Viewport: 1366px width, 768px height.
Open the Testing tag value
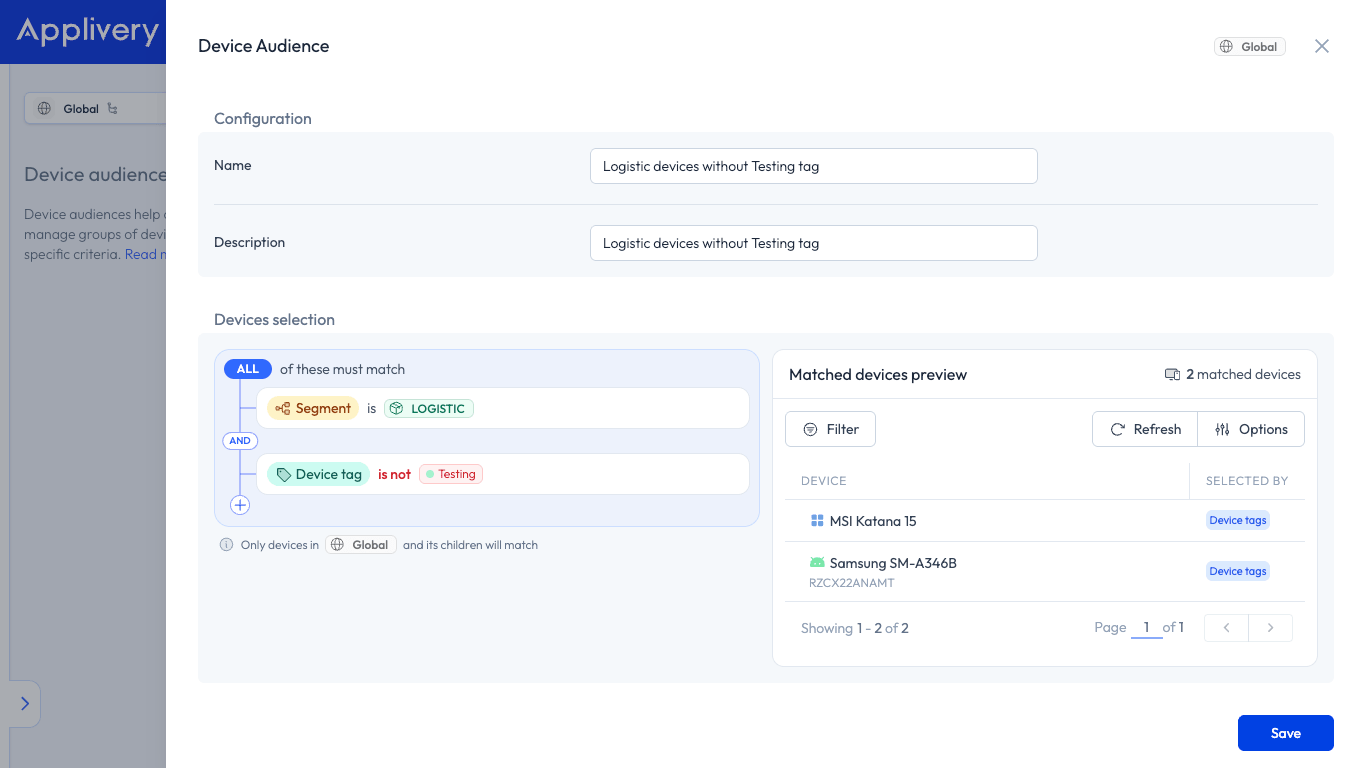[x=451, y=474]
